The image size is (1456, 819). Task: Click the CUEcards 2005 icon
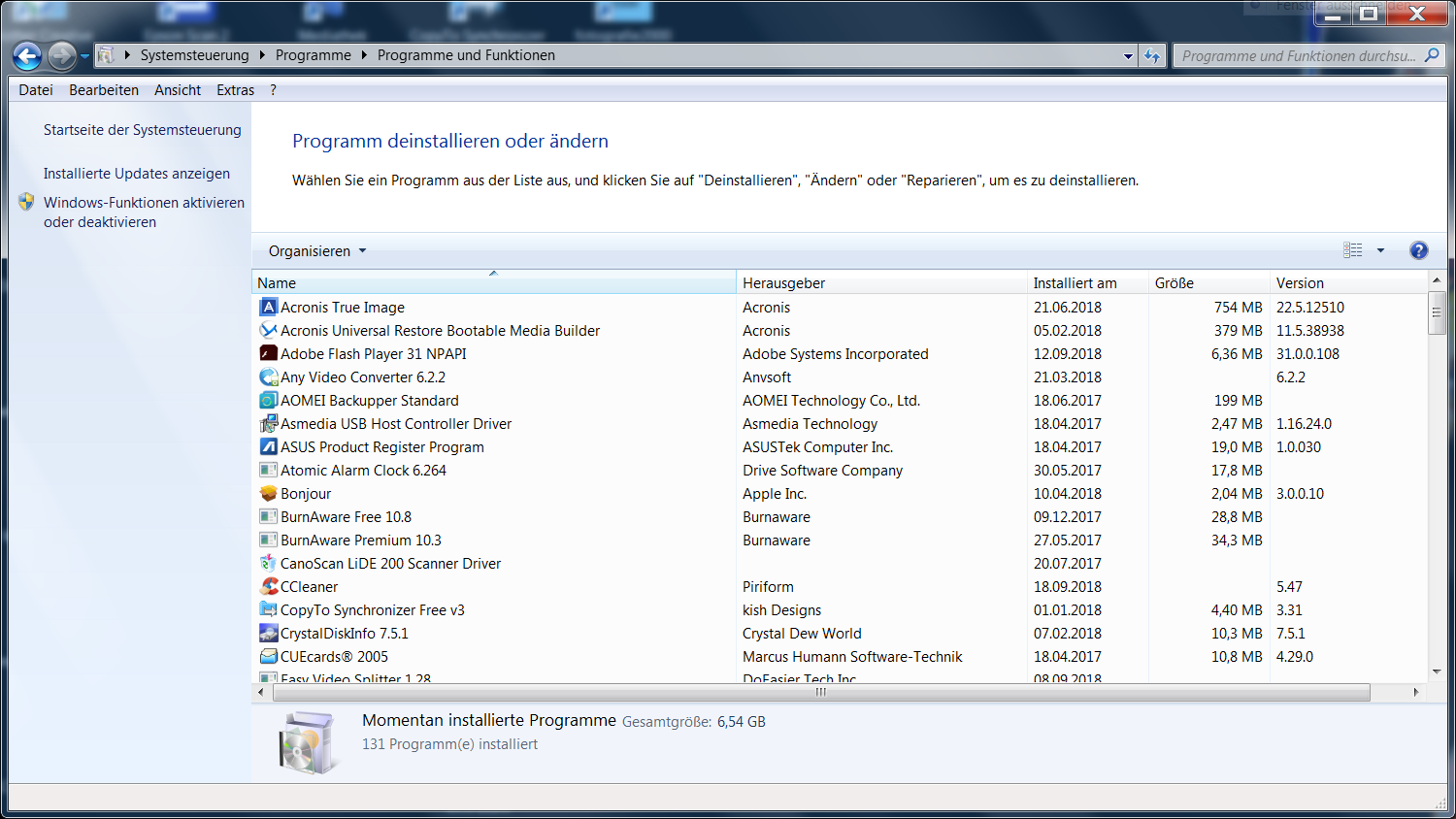pos(269,656)
